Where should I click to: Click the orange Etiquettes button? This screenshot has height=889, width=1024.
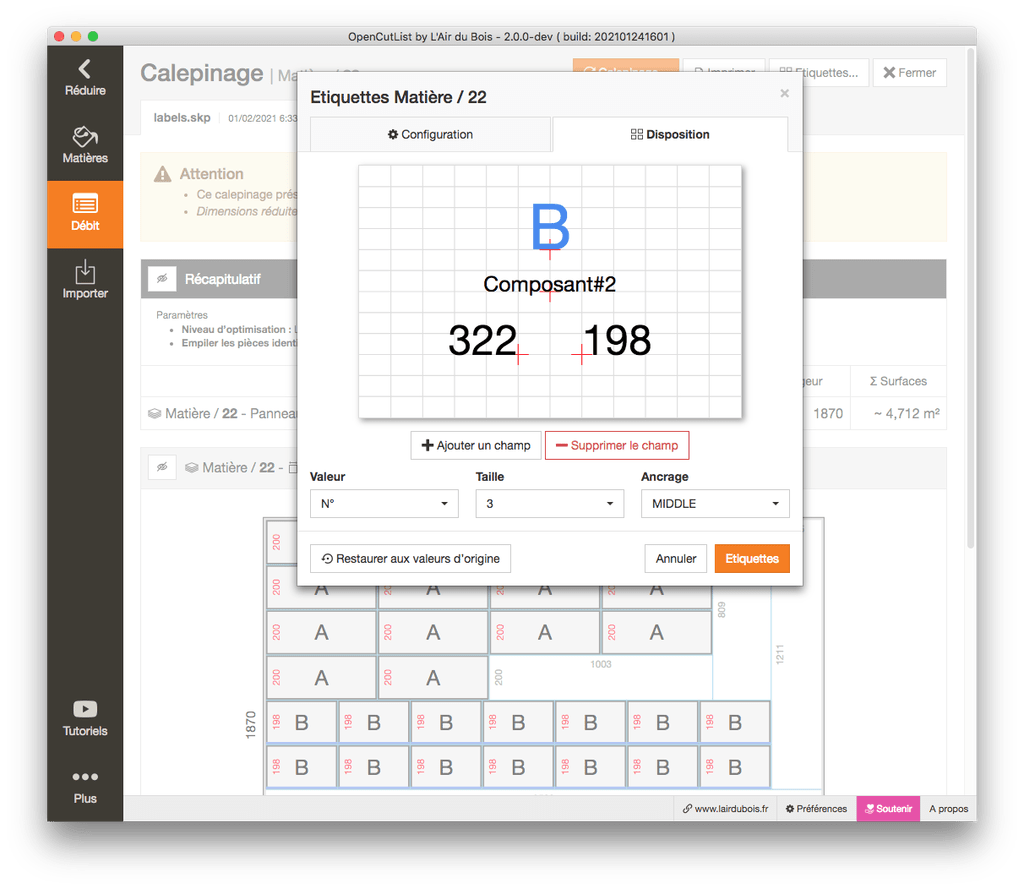tap(752, 558)
